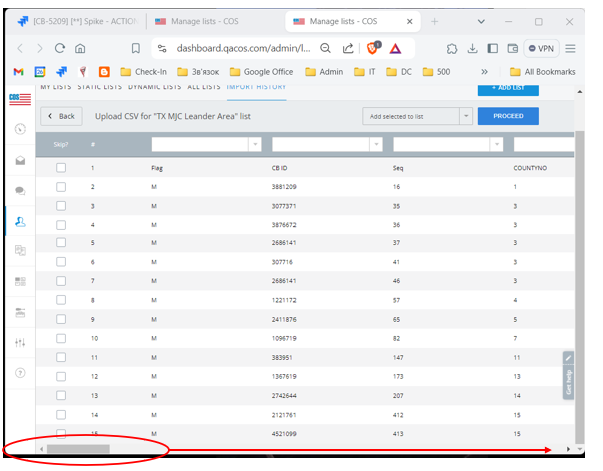The height and width of the screenshot is (471, 603).
Task: Tick the Skip checkbox for row 1
Action: click(61, 169)
